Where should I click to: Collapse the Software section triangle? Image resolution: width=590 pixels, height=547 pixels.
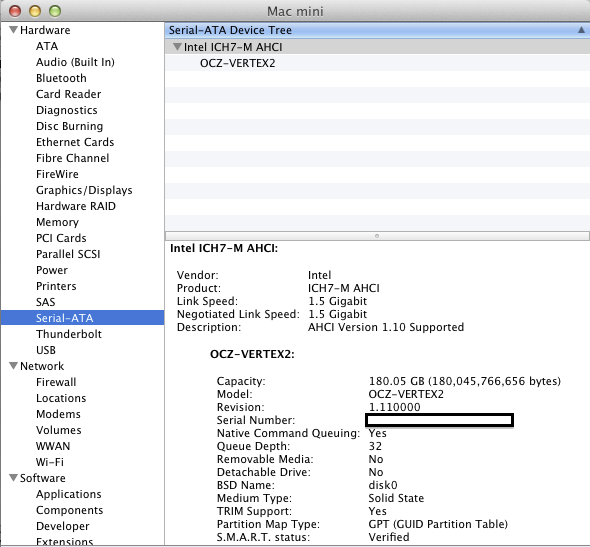[x=13, y=478]
